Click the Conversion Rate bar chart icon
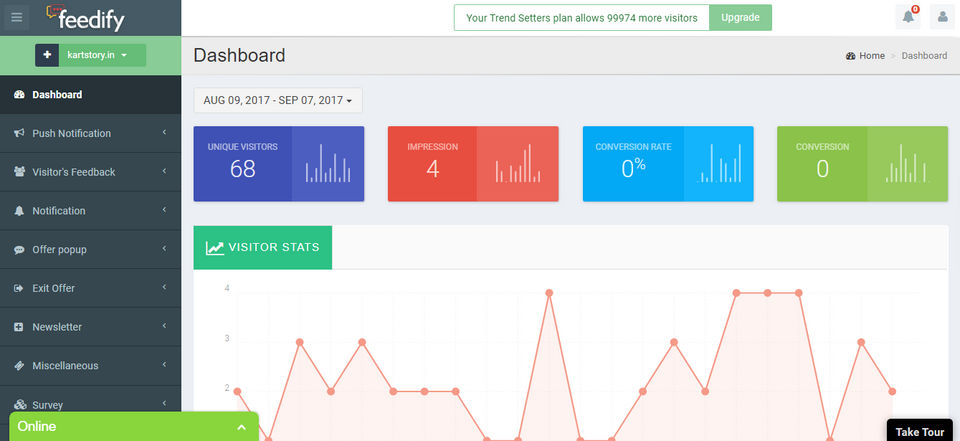Viewport: 960px width, 441px height. point(719,164)
